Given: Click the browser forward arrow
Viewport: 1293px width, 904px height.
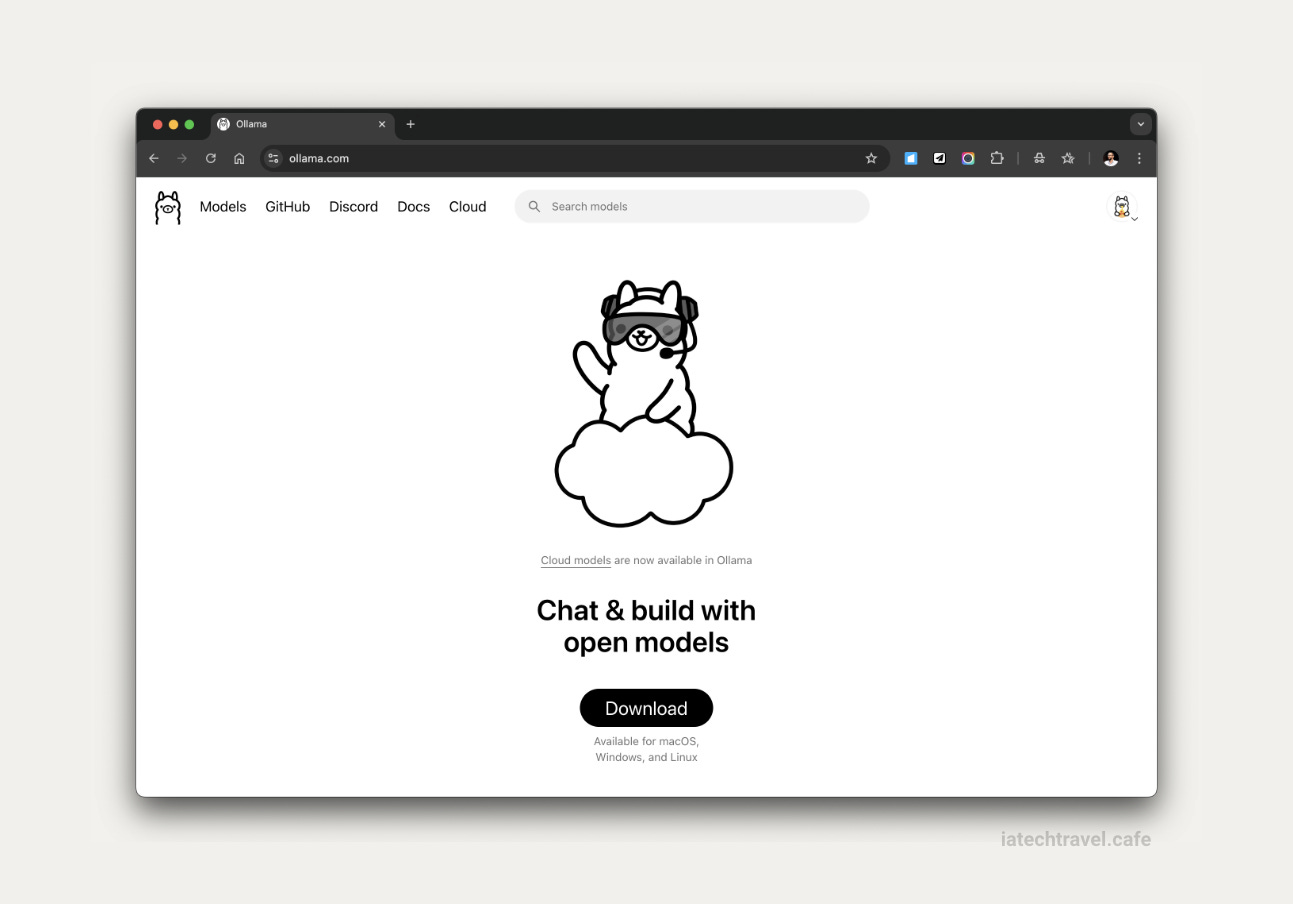Looking at the screenshot, I should point(182,158).
